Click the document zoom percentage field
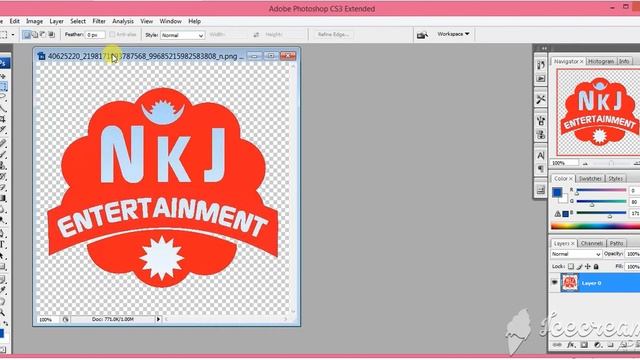 tap(48, 319)
